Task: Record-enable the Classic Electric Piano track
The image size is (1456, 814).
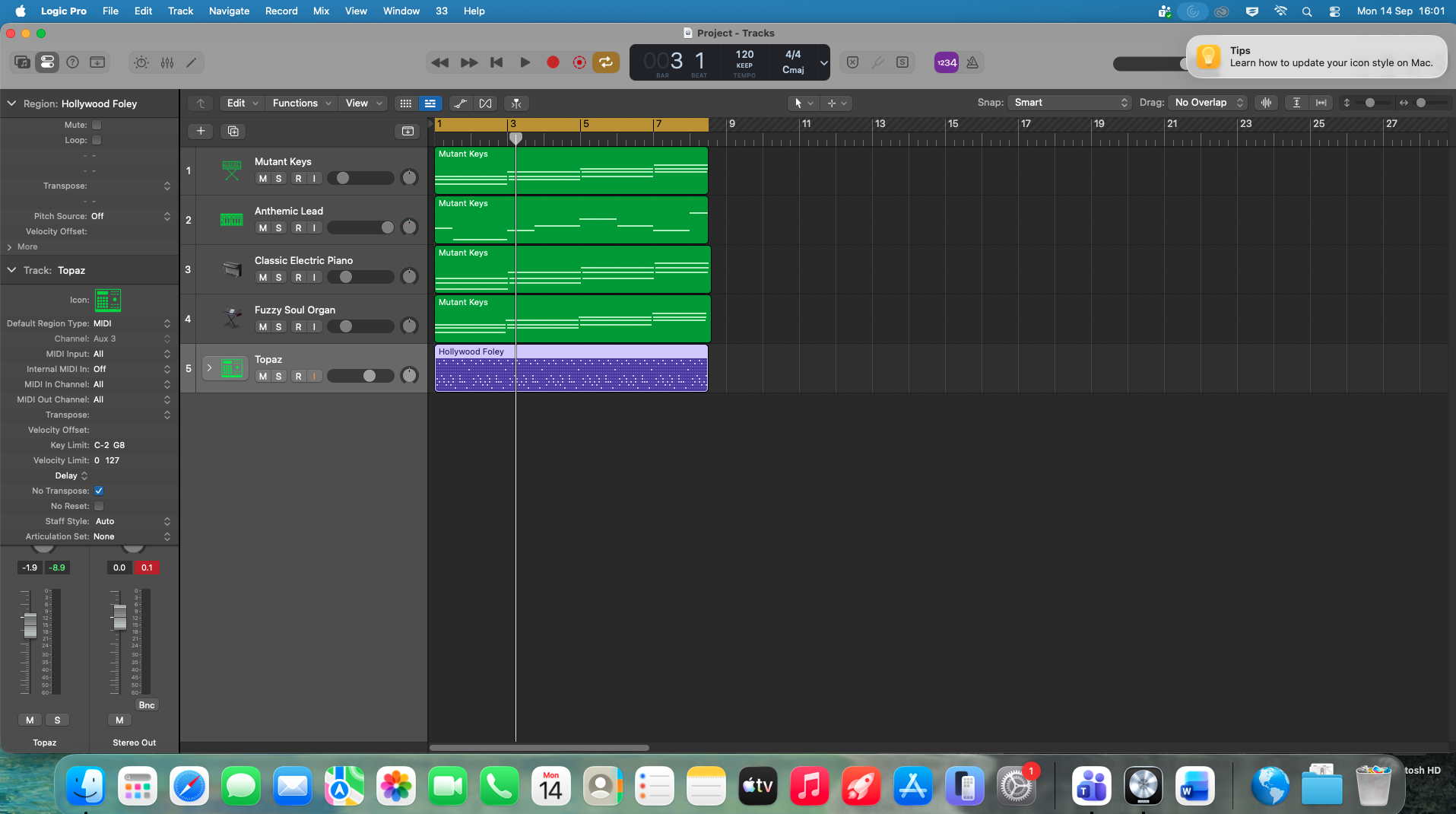Action: coord(299,277)
